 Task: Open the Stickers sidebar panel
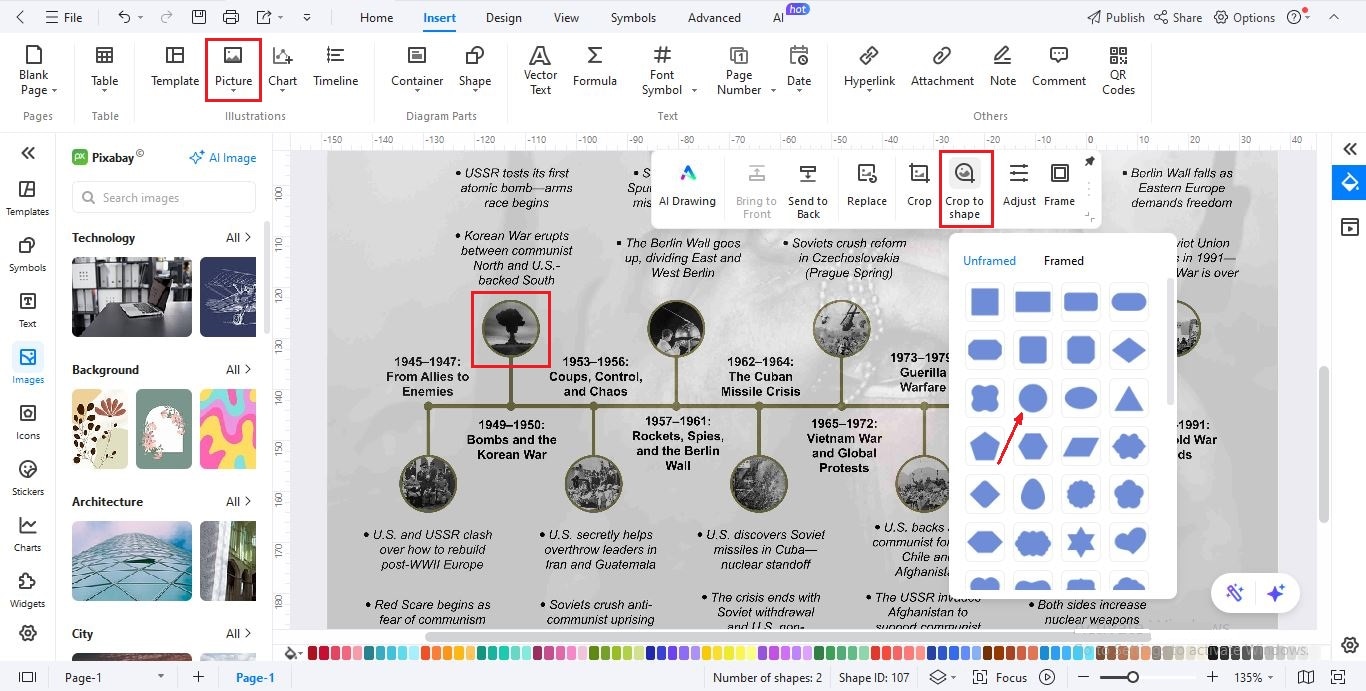point(27,478)
